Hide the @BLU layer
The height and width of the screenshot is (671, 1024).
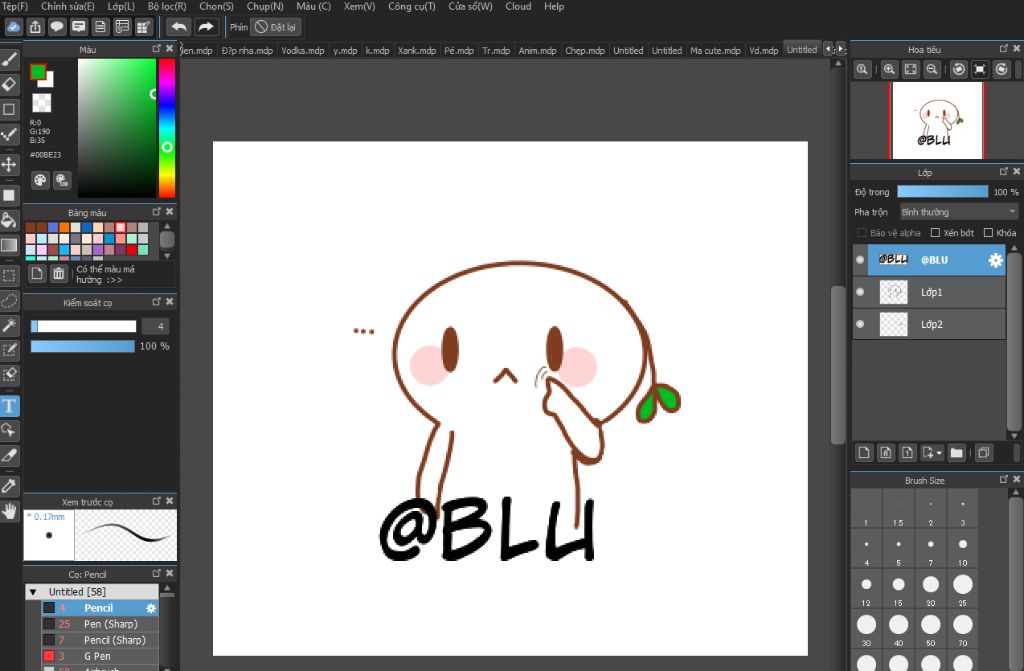pos(860,260)
